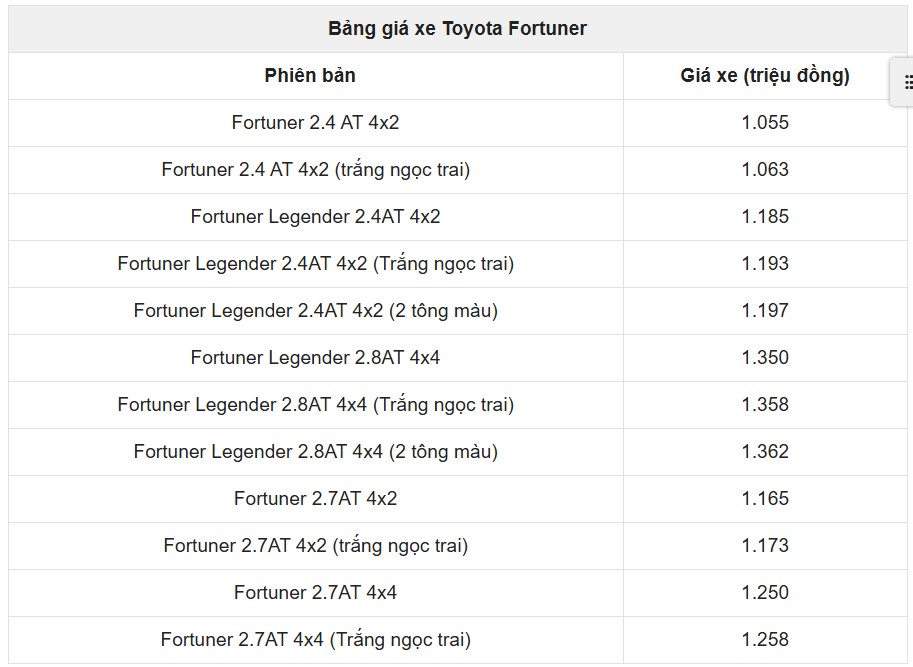Select the Fortuner Legender 2.4AT 4x2 cell
Image resolution: width=913 pixels, height=667 pixels.
(x=316, y=217)
